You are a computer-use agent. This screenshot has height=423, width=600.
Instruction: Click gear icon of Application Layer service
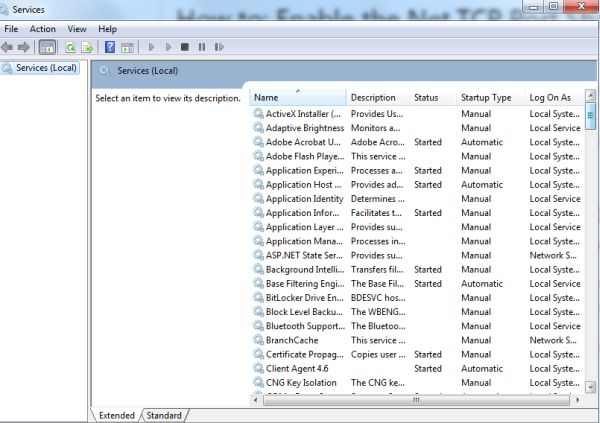[x=259, y=227]
